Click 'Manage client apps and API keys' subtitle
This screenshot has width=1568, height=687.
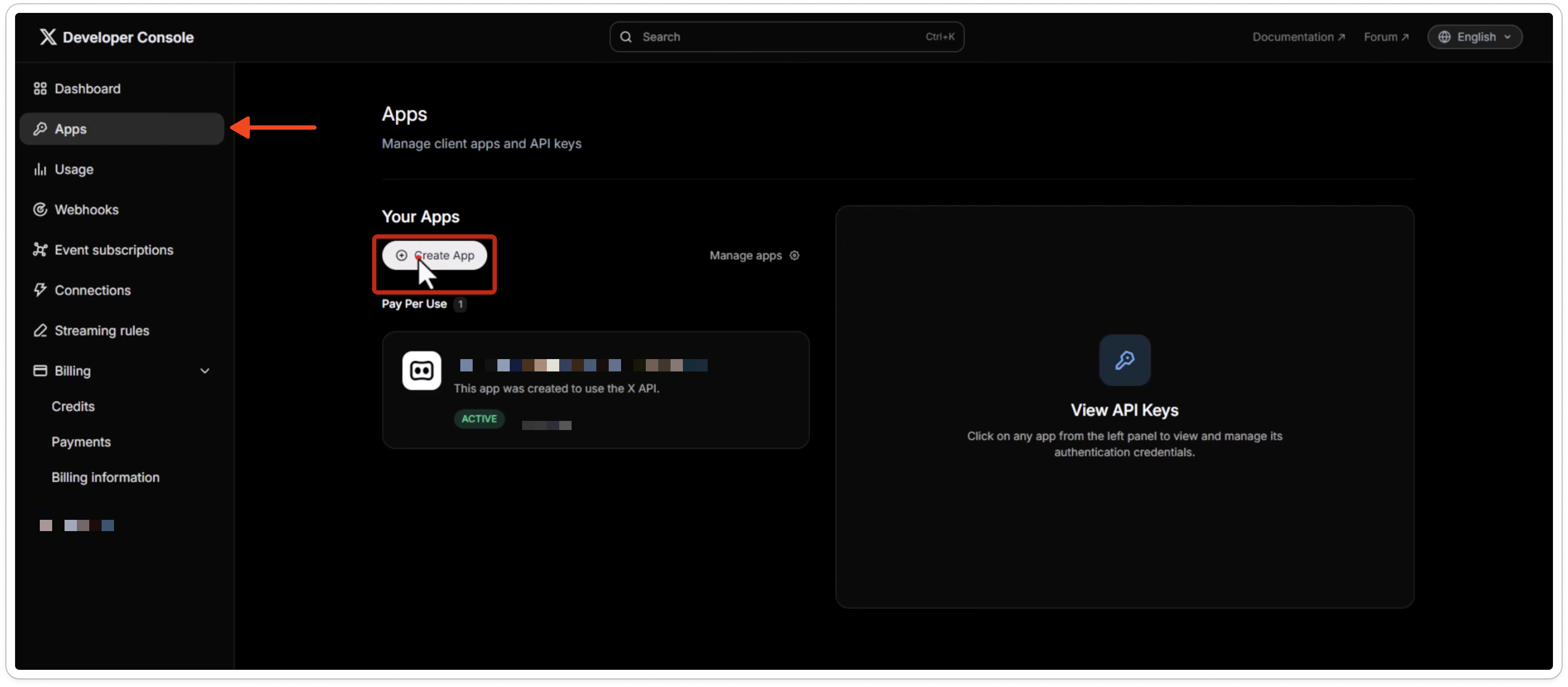(481, 144)
